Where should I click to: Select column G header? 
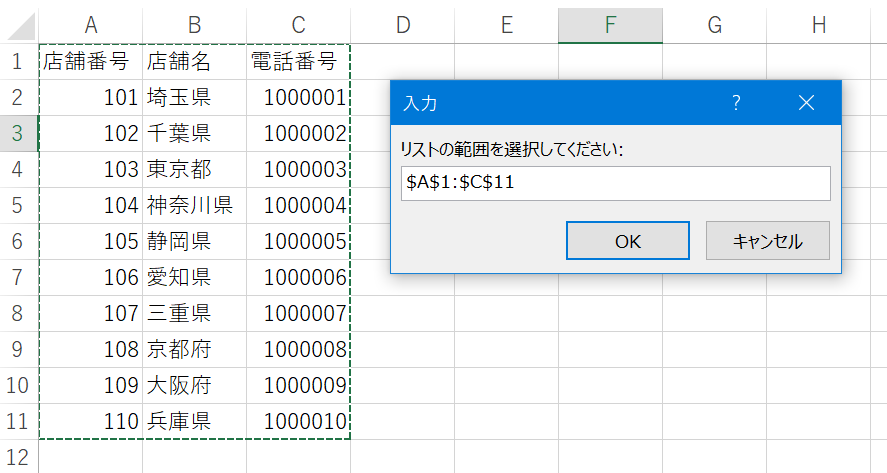tap(714, 25)
